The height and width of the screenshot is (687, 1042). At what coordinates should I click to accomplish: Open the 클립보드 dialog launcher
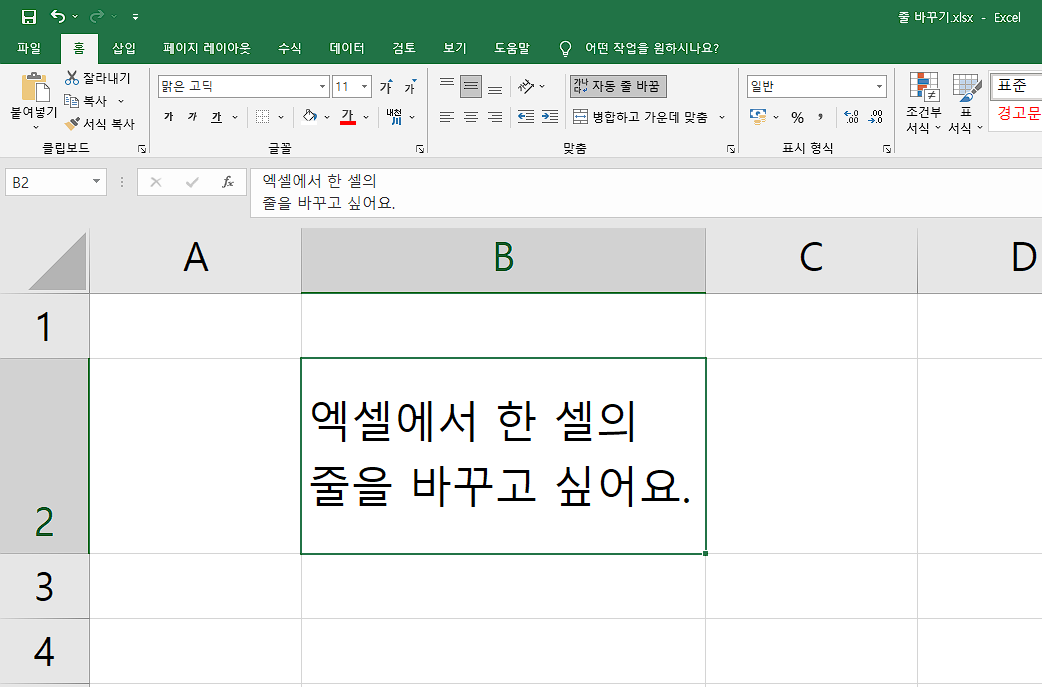[x=142, y=149]
